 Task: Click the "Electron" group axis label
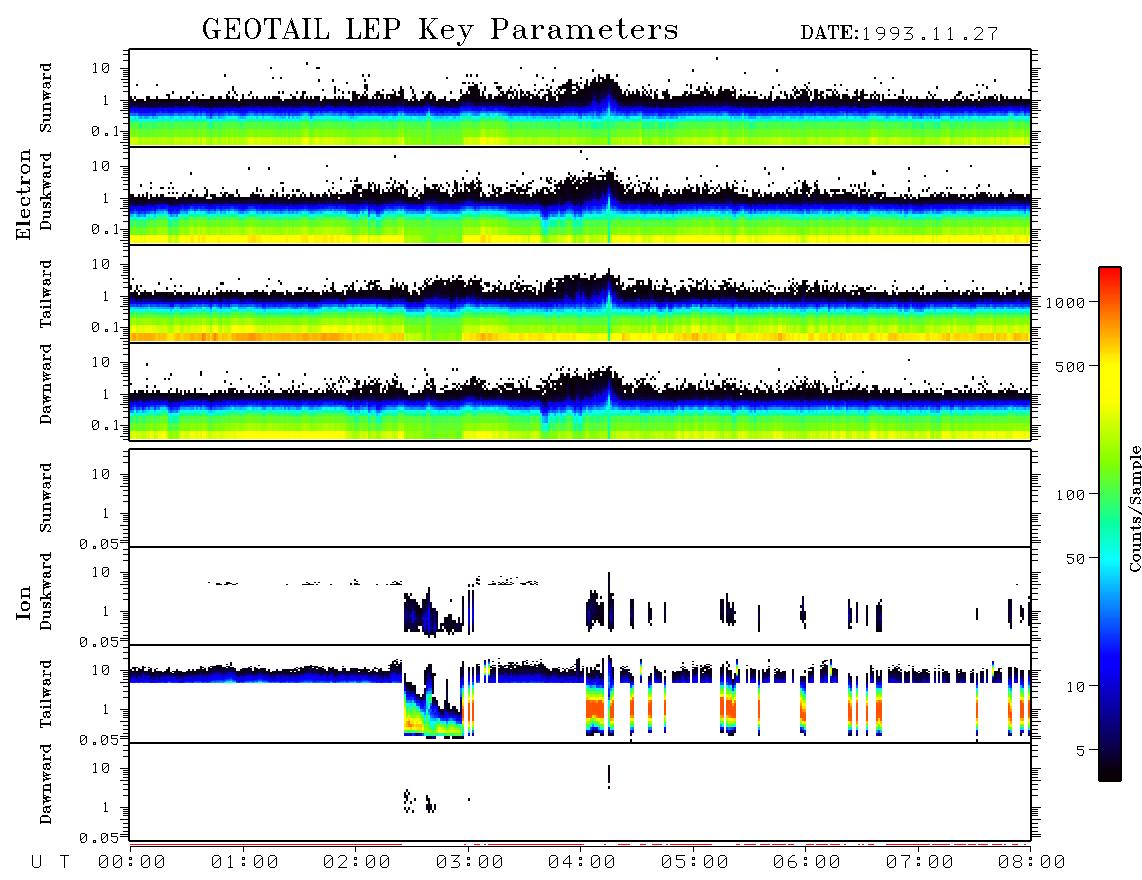(x=24, y=194)
